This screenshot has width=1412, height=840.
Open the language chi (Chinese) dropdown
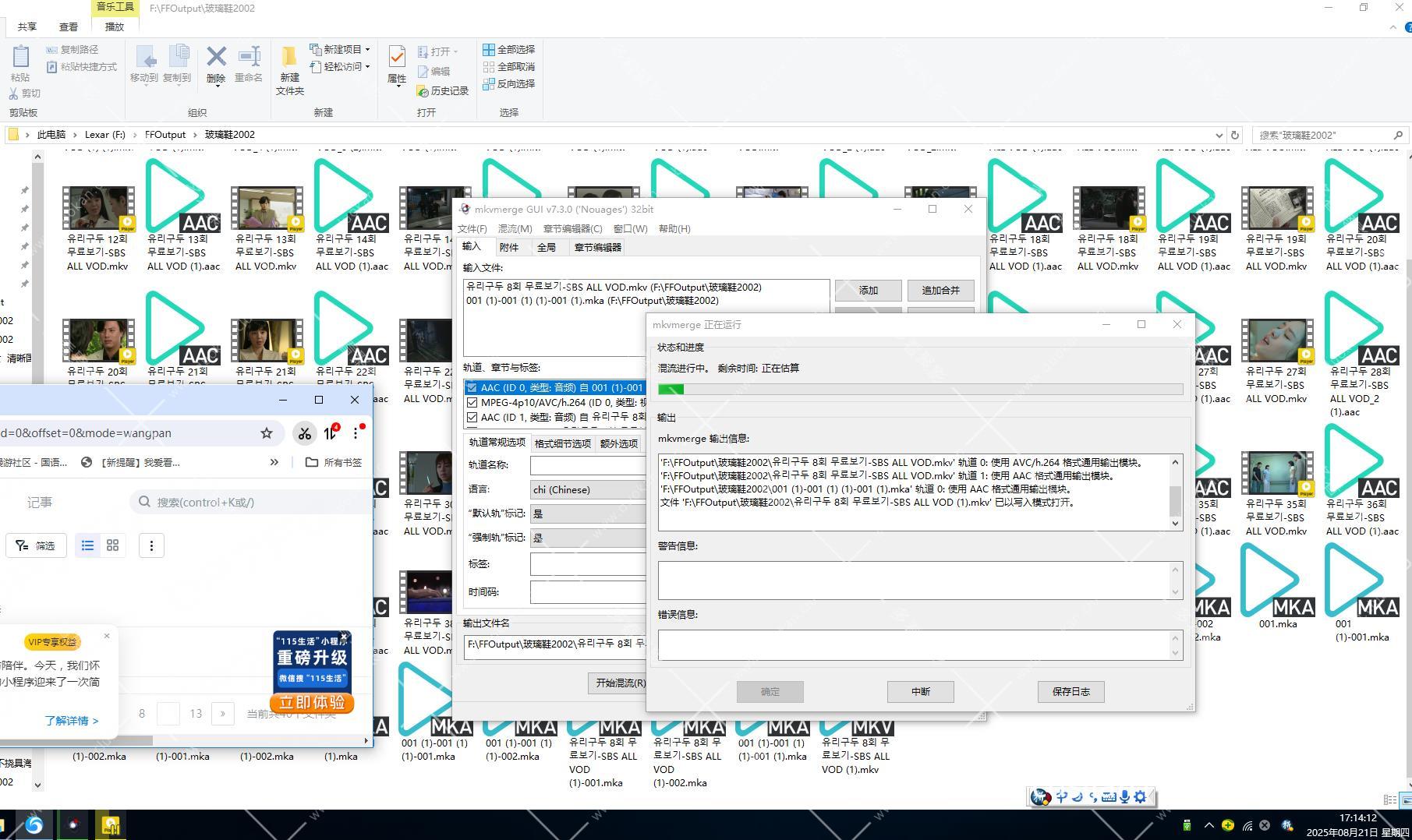[x=588, y=489]
